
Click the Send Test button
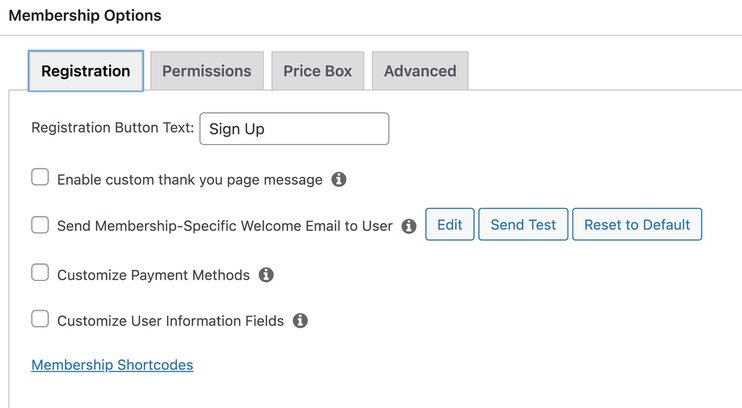(523, 225)
